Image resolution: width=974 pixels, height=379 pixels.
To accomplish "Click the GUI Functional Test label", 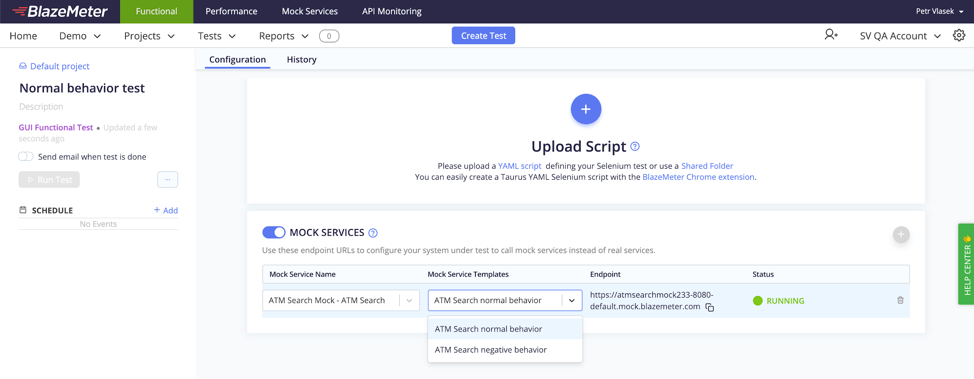I will (x=56, y=127).
